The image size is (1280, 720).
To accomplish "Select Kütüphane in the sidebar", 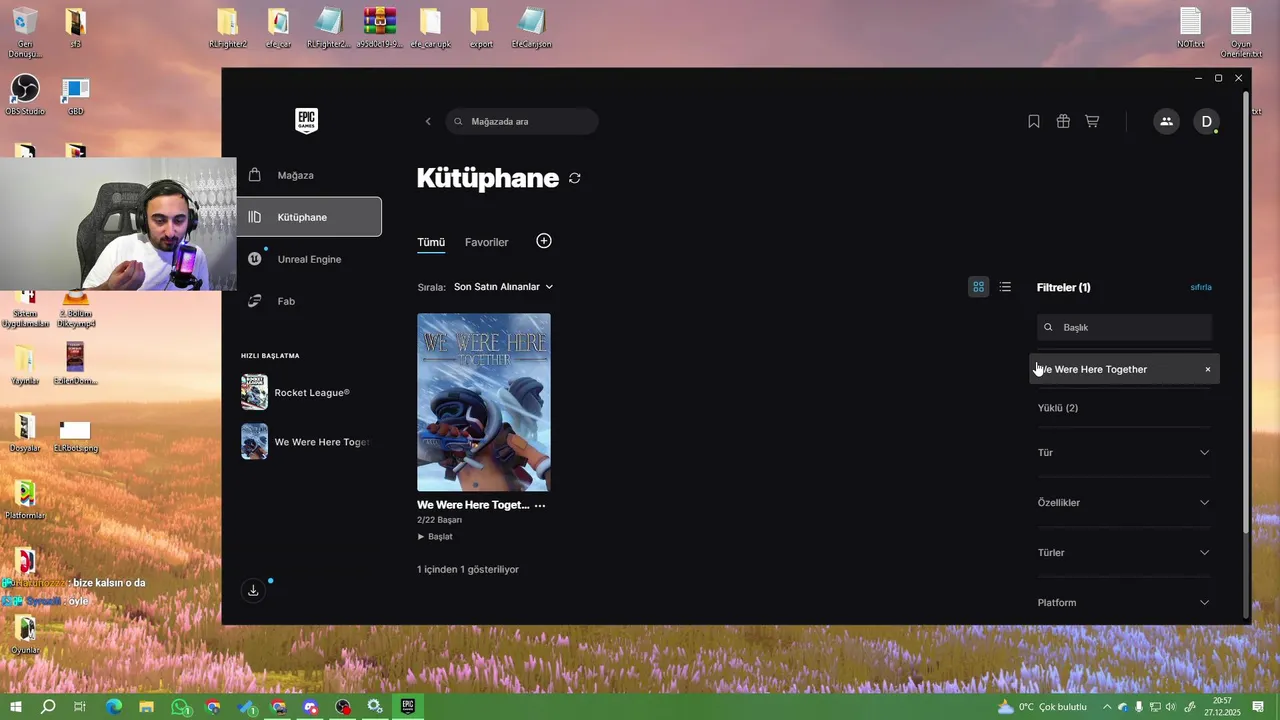I will (309, 217).
